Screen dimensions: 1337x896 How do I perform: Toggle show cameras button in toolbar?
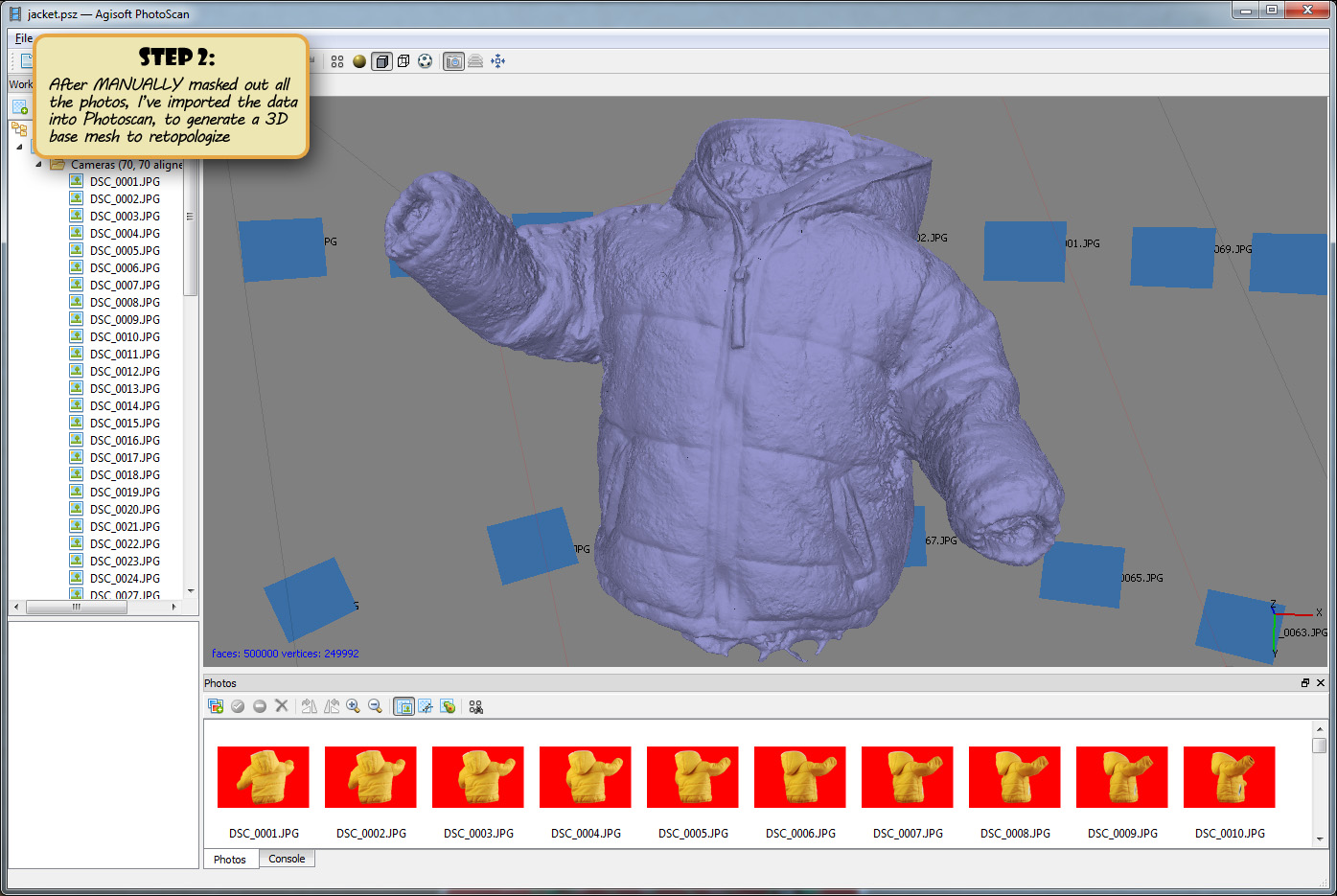(454, 61)
